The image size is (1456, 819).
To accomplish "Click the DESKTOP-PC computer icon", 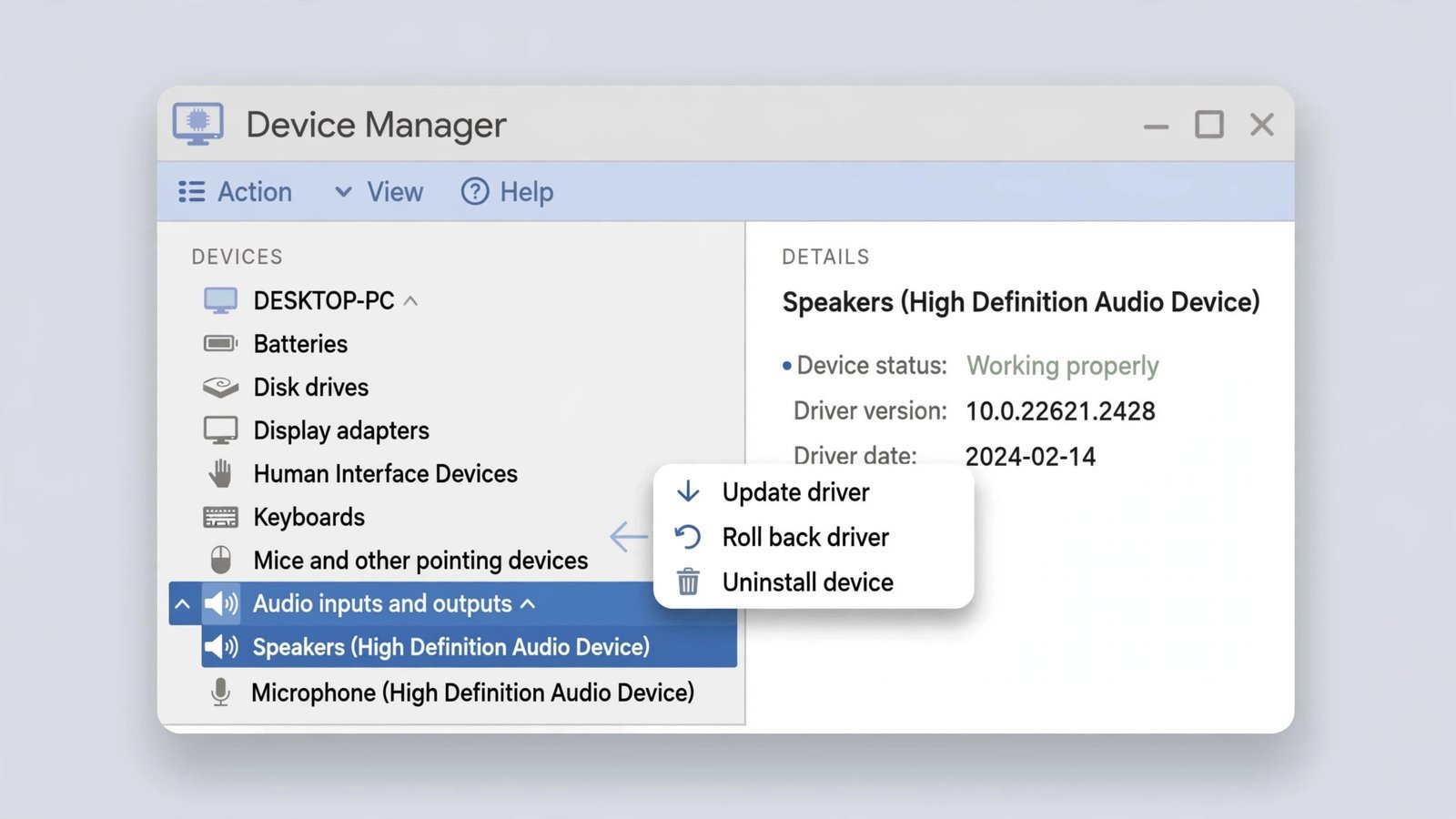I will (x=220, y=300).
